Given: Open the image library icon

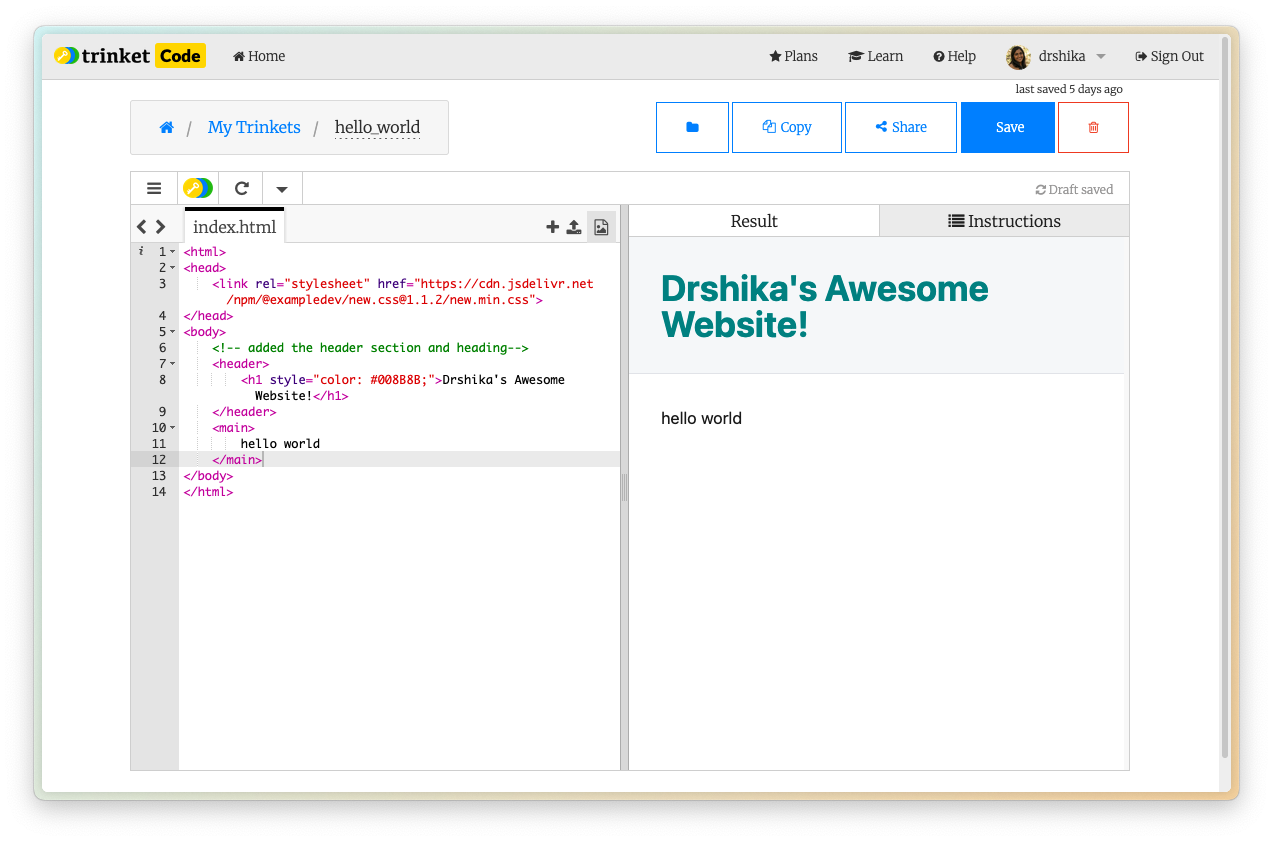Looking at the screenshot, I should pos(601,227).
